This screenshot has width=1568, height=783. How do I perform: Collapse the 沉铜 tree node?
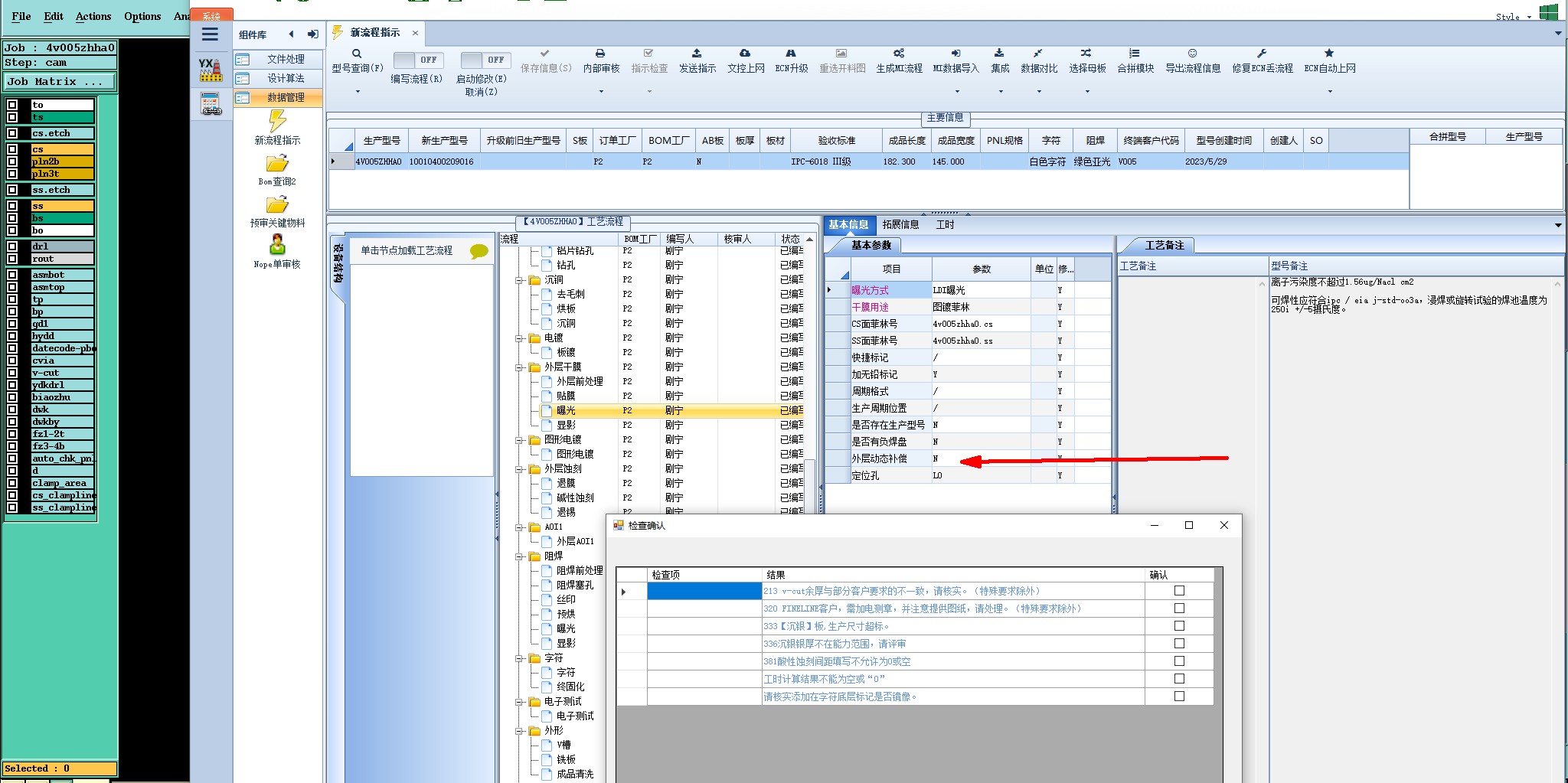pyautogui.click(x=519, y=280)
